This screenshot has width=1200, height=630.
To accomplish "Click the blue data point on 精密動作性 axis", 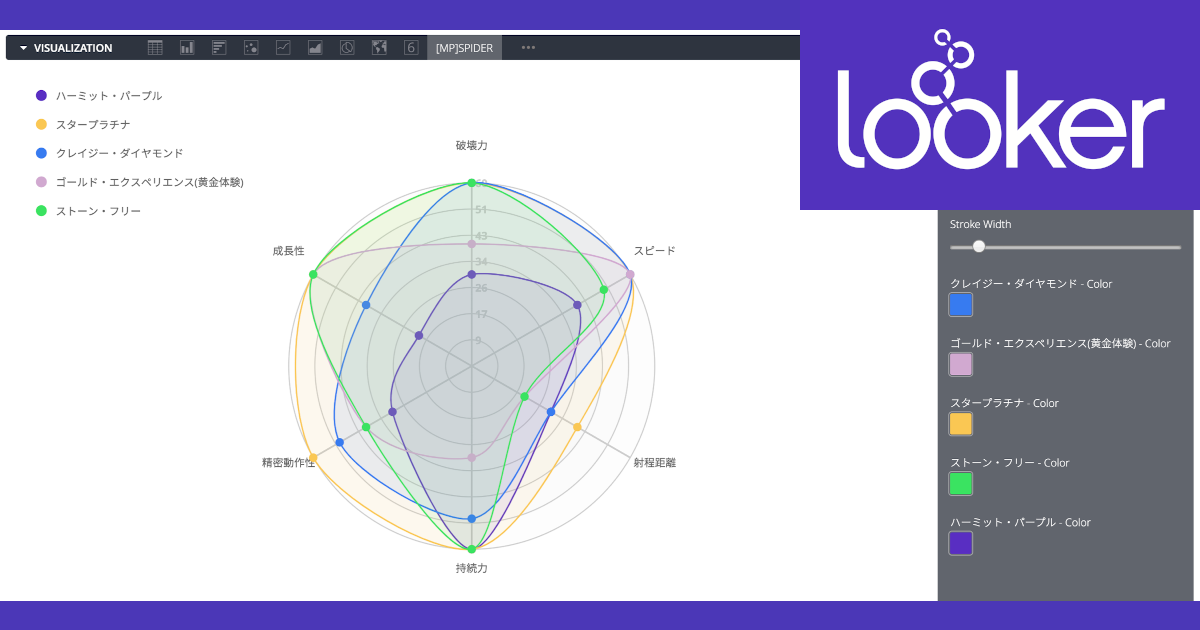I will coord(340,442).
